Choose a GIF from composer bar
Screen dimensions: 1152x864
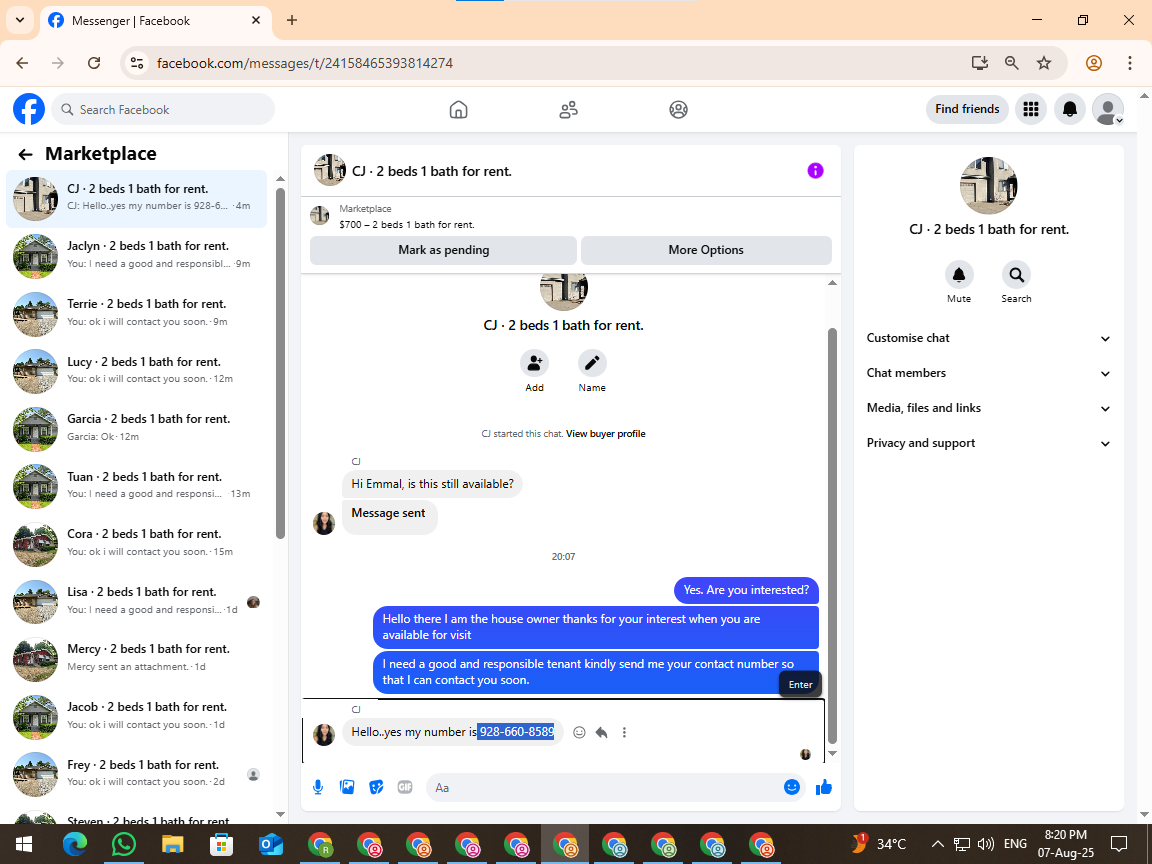(x=405, y=788)
